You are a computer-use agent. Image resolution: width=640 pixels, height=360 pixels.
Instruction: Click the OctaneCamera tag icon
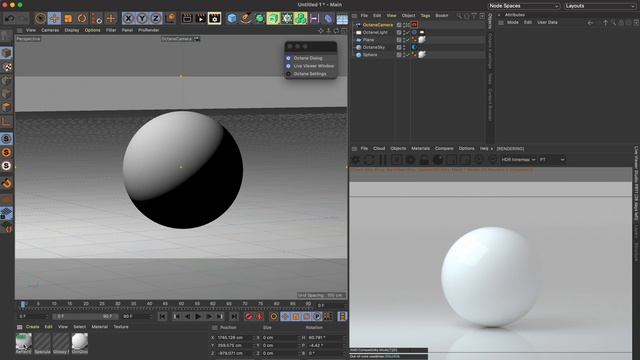414,25
